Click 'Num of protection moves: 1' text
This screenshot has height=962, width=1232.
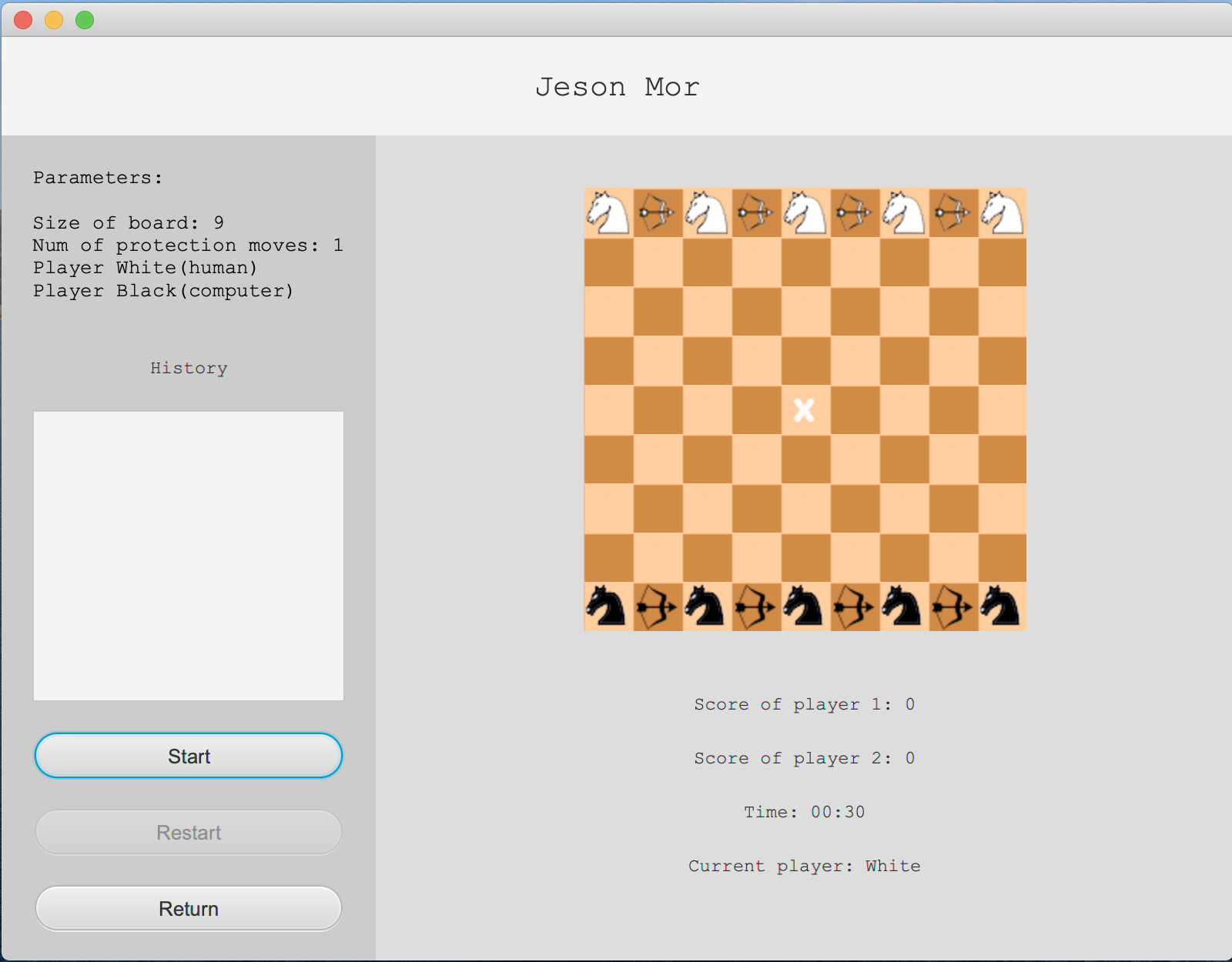[x=188, y=246]
